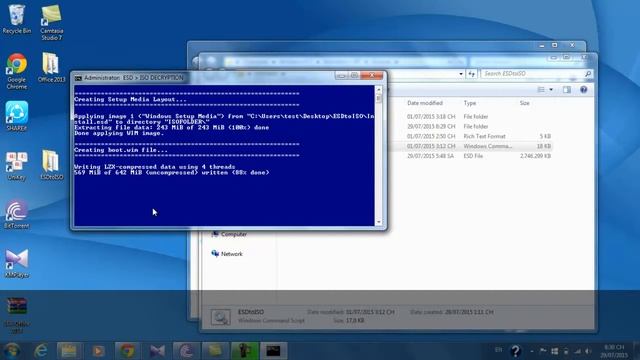This screenshot has height=360, width=640.
Task: Click the Explorer change view icon
Action: [541, 89]
